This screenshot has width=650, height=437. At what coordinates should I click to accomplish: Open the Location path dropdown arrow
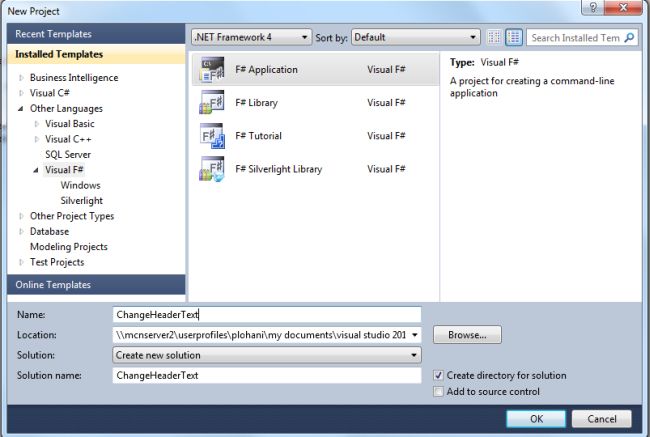(x=415, y=335)
